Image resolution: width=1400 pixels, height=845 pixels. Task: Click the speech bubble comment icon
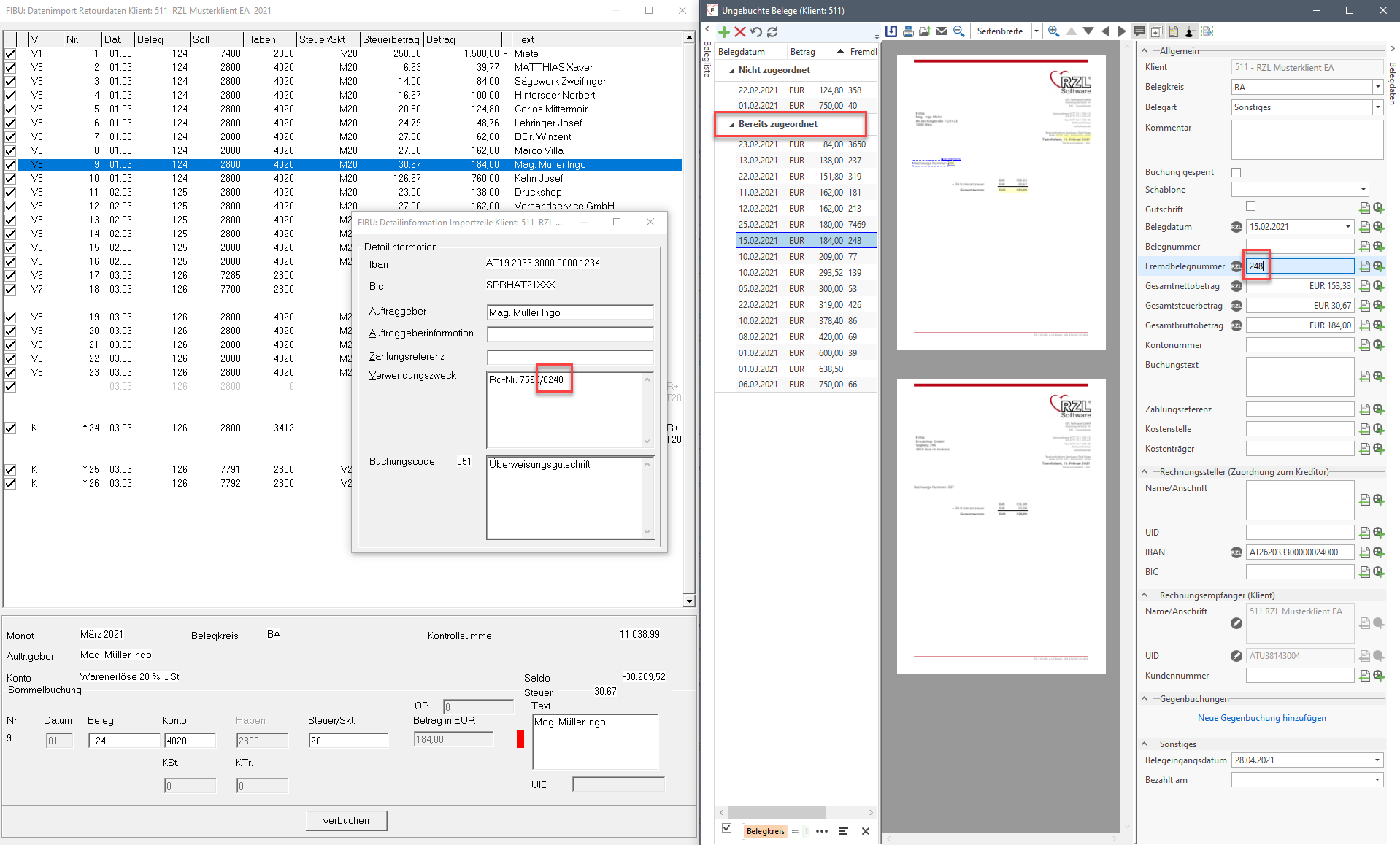point(1139,31)
